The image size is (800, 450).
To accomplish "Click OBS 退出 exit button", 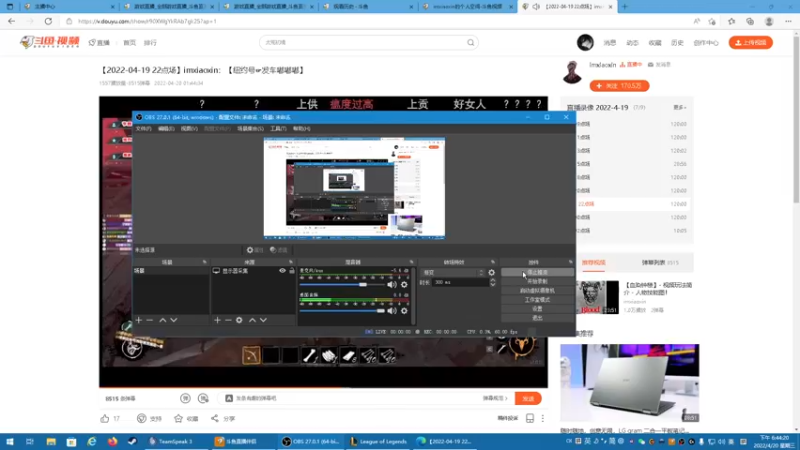I will pyautogui.click(x=537, y=318).
